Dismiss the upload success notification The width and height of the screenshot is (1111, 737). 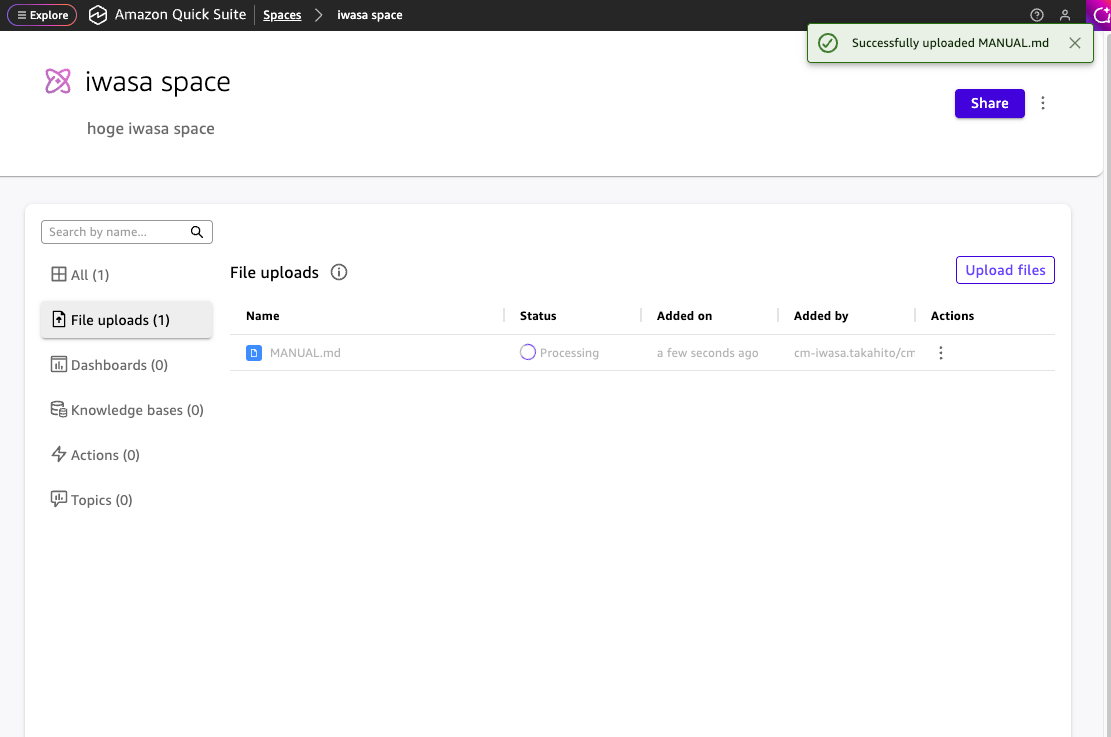click(1074, 43)
